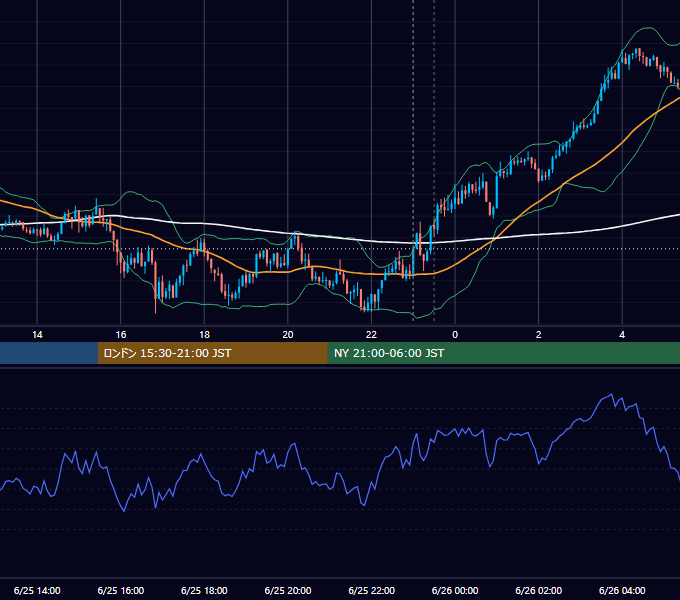Click the 14 hour axis label

(x=37, y=335)
